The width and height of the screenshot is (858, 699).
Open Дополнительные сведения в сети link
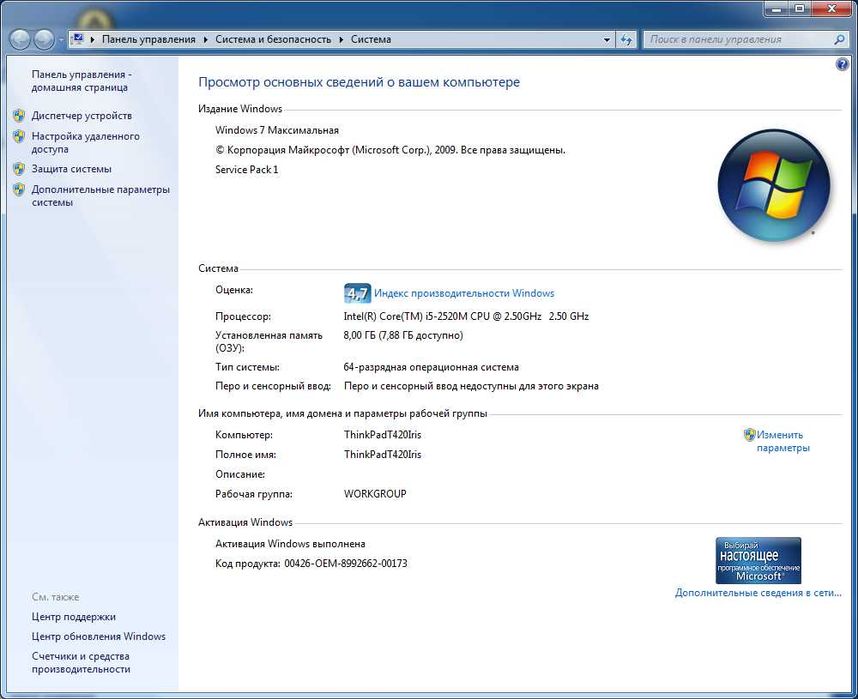coord(758,592)
